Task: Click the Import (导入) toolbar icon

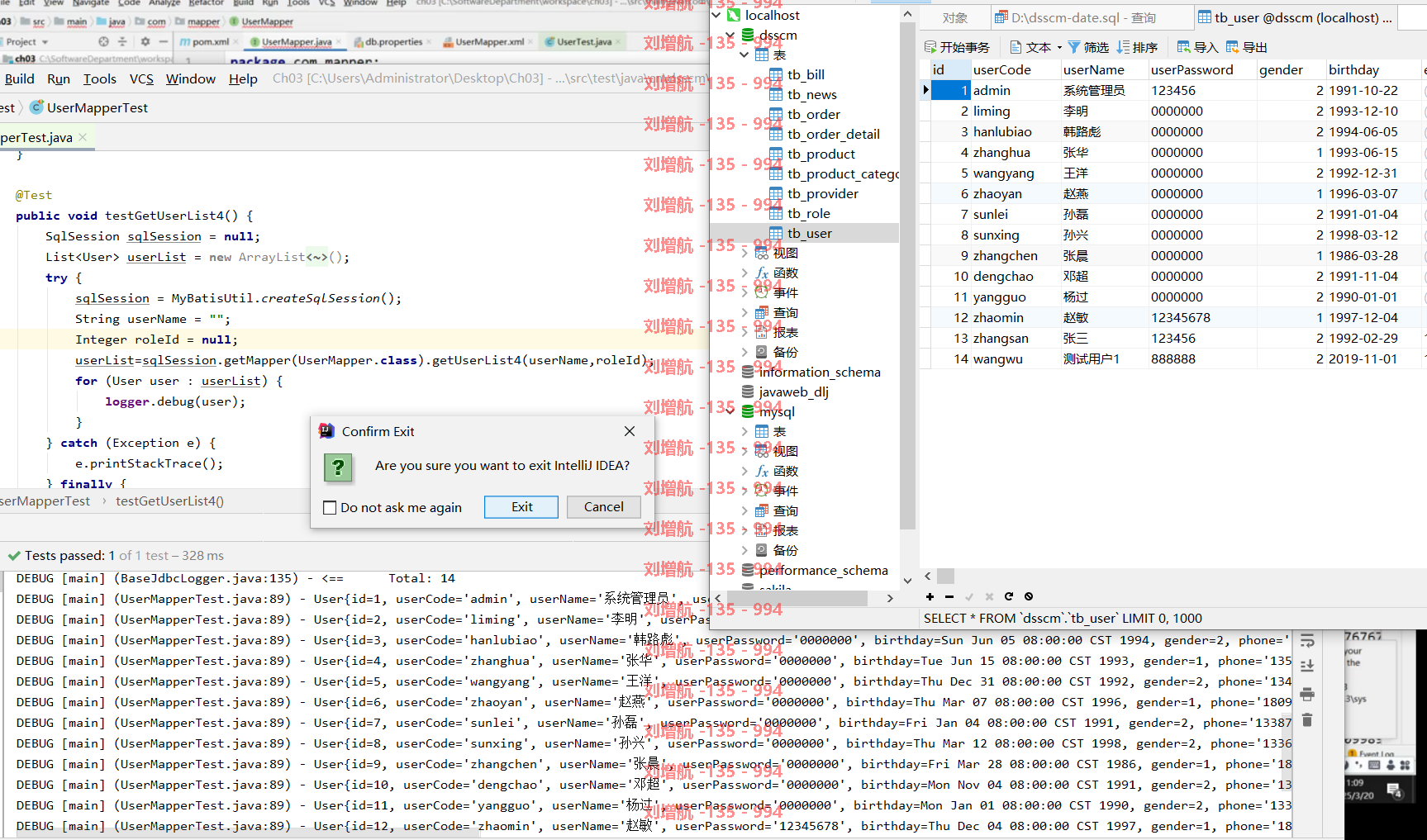Action: coord(1184,47)
